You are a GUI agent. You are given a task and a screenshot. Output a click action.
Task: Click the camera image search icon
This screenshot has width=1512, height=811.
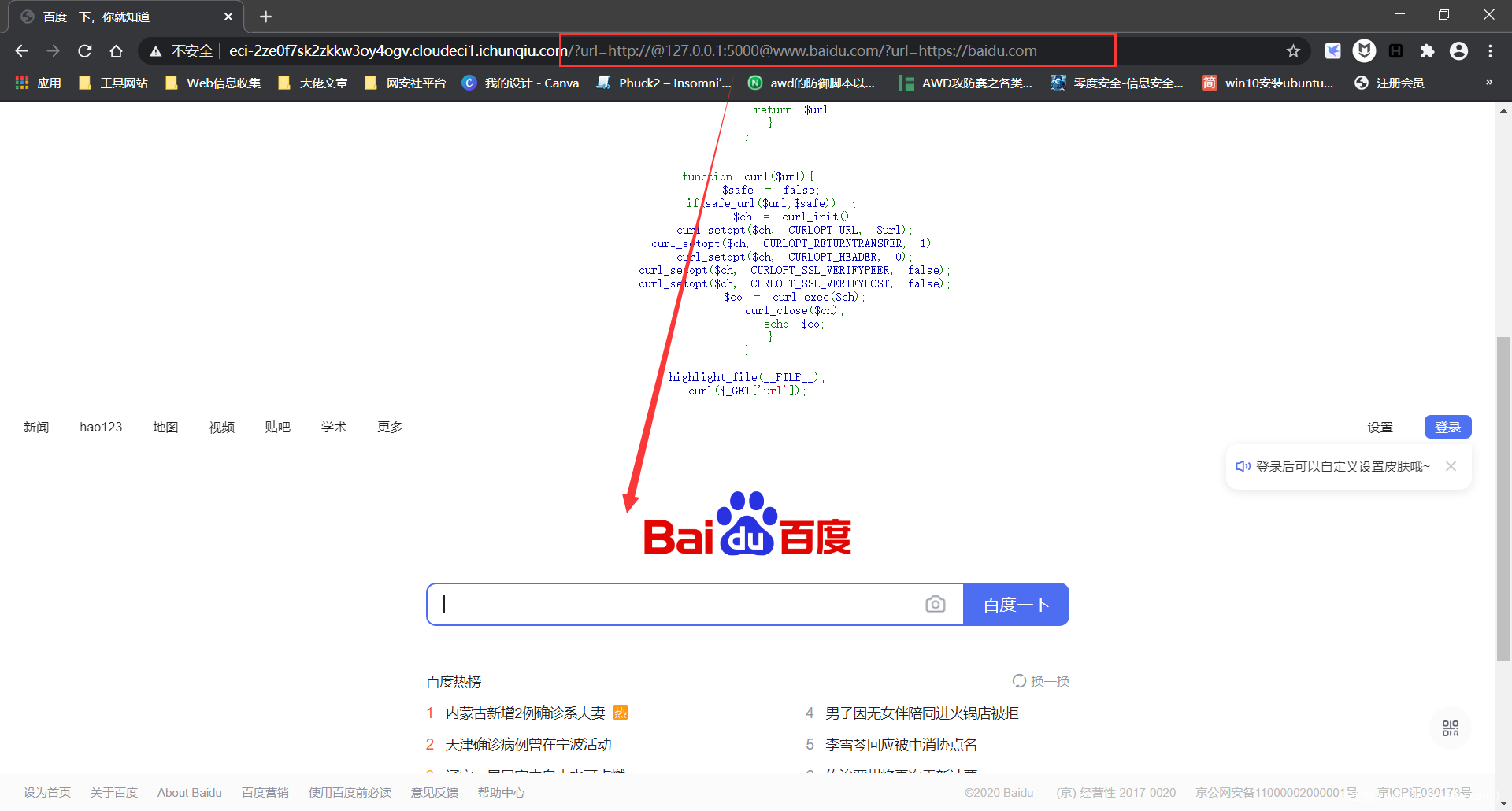[935, 604]
